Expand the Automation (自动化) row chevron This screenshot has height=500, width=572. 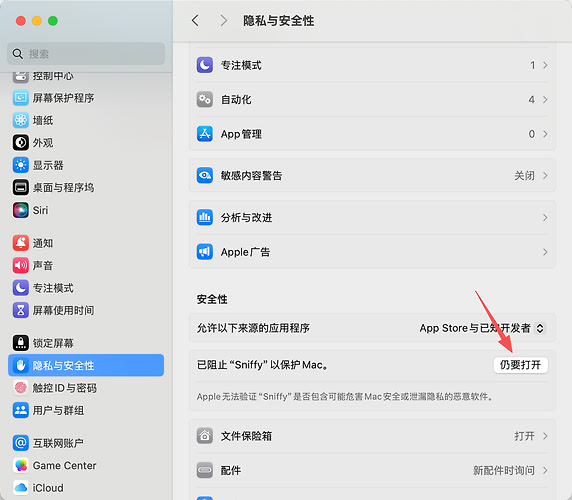tap(545, 100)
